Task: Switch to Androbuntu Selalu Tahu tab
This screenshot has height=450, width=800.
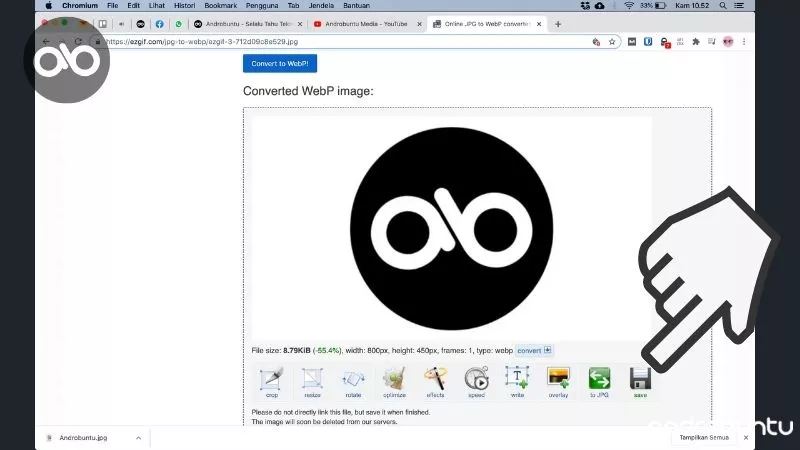Action: (x=248, y=24)
